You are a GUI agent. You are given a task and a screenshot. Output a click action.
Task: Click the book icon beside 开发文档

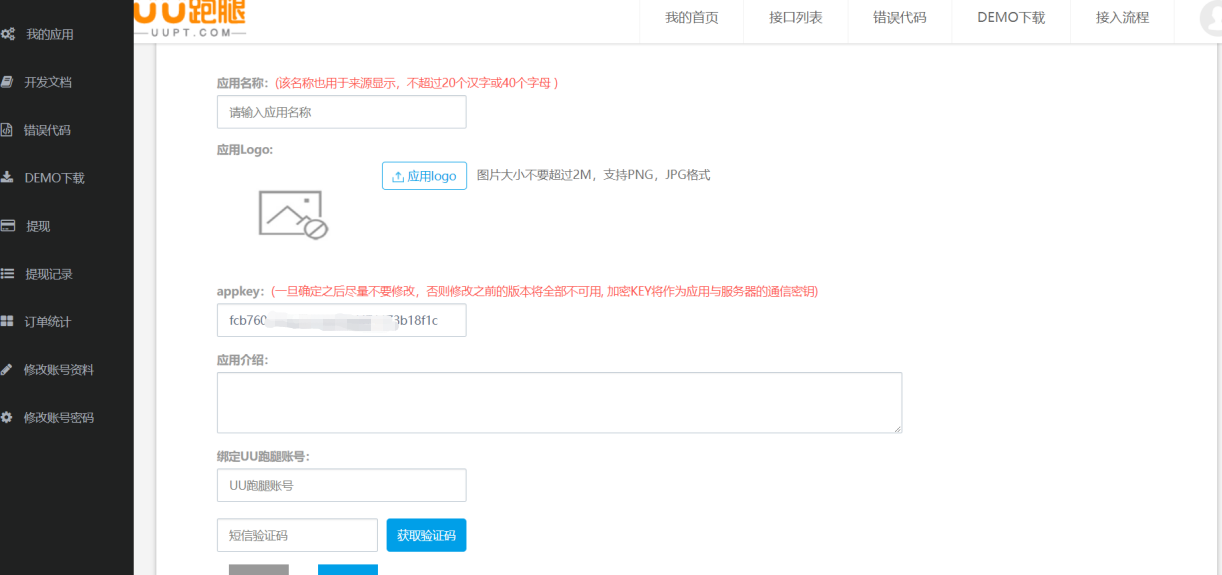[x=6, y=82]
